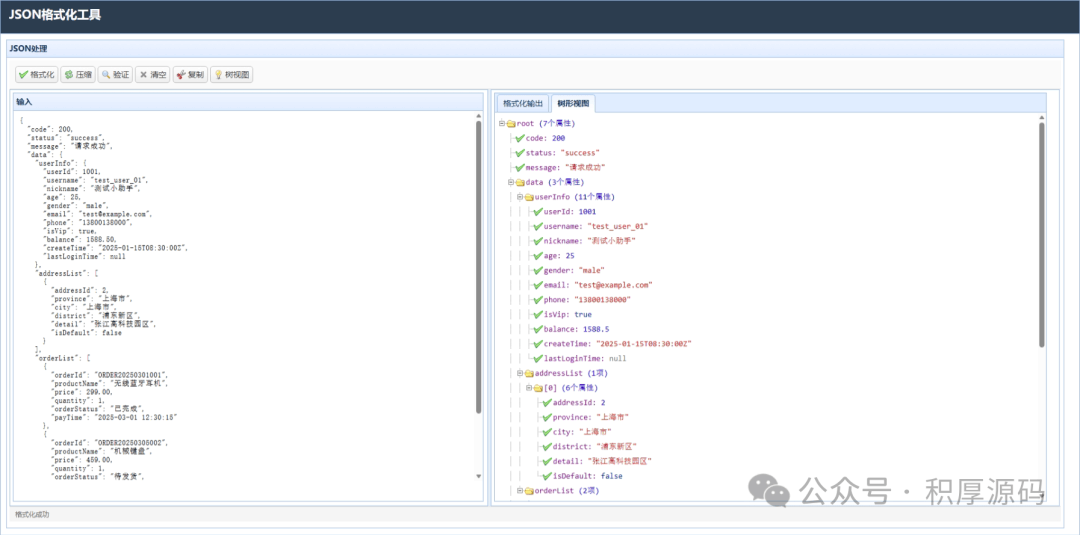Clear the input with the 清空 button
Image resolution: width=1080 pixels, height=535 pixels.
[153, 75]
